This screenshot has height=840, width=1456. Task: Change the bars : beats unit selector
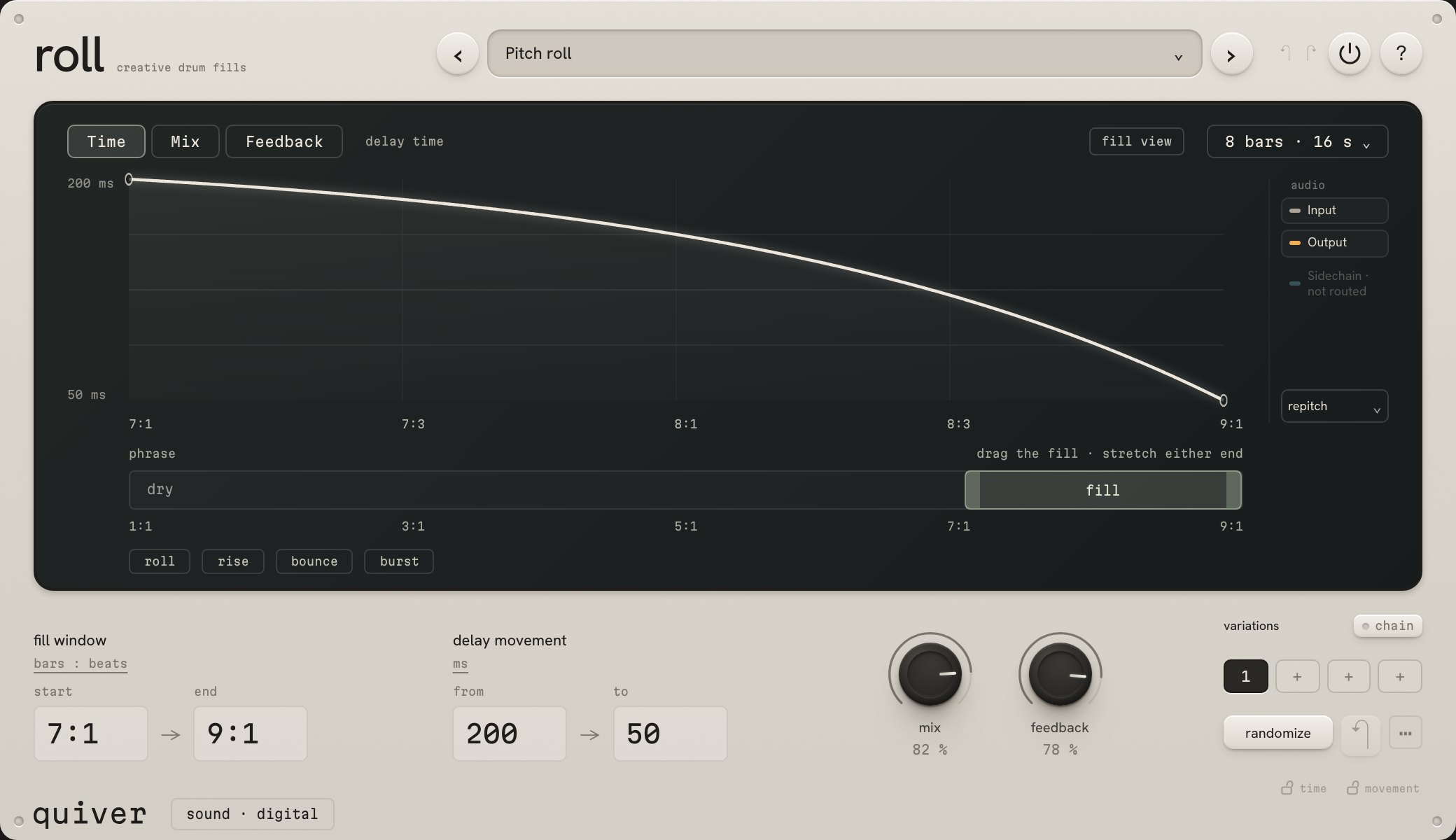click(80, 664)
